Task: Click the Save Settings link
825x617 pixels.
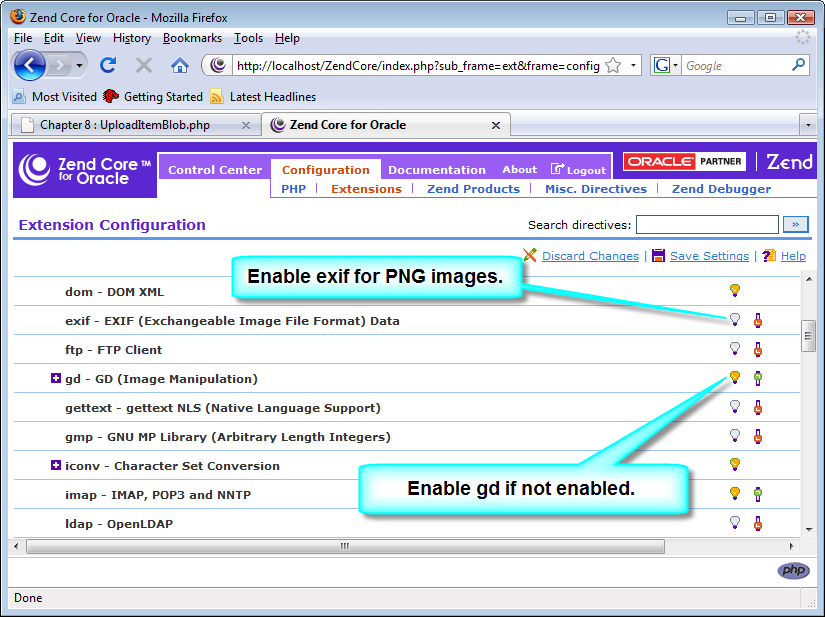Action: 709,256
